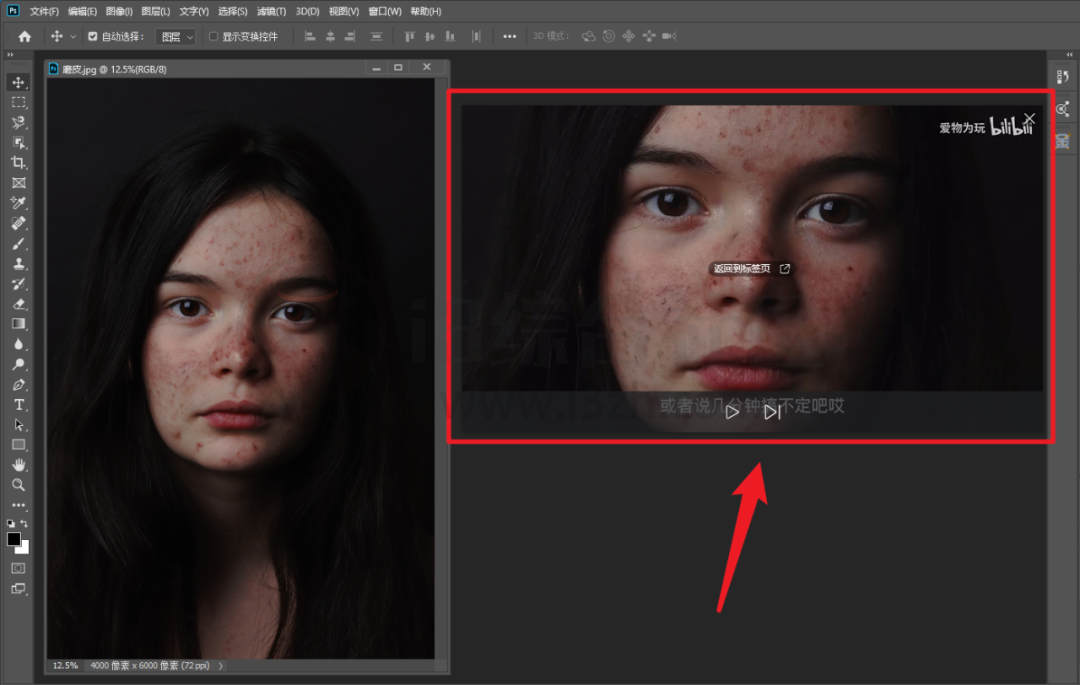Expand status bar info chevron
Image resolution: width=1080 pixels, height=685 pixels.
point(221,666)
